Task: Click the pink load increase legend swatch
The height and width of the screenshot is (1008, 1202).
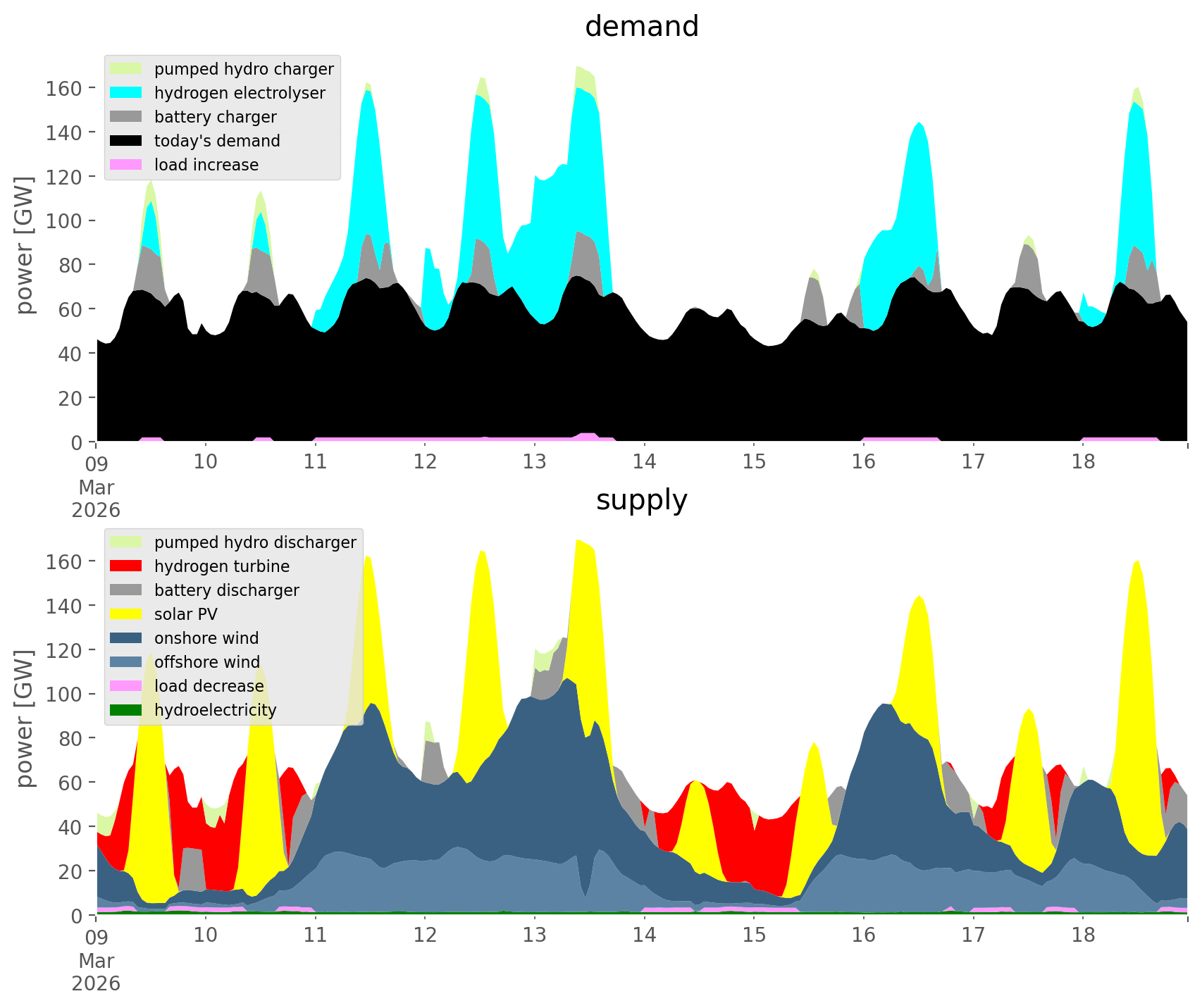Action: click(126, 165)
